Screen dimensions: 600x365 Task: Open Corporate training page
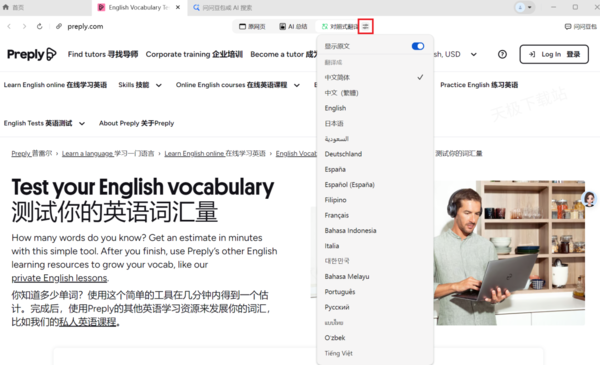[x=194, y=54]
